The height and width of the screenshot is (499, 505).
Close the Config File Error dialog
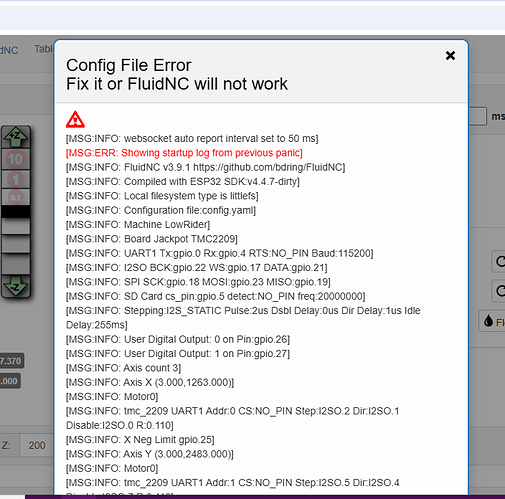click(x=450, y=56)
